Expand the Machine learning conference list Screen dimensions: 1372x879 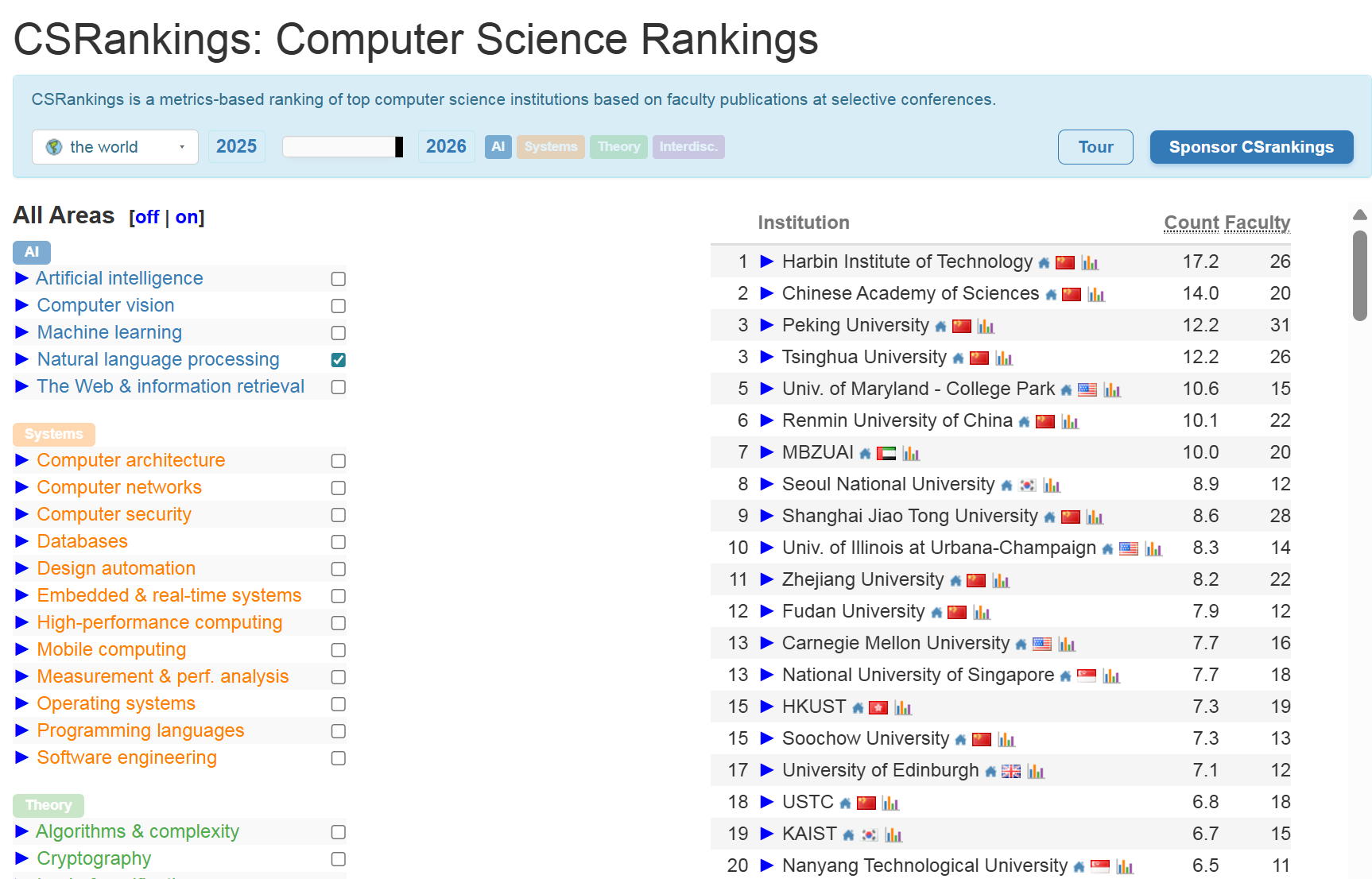(22, 332)
